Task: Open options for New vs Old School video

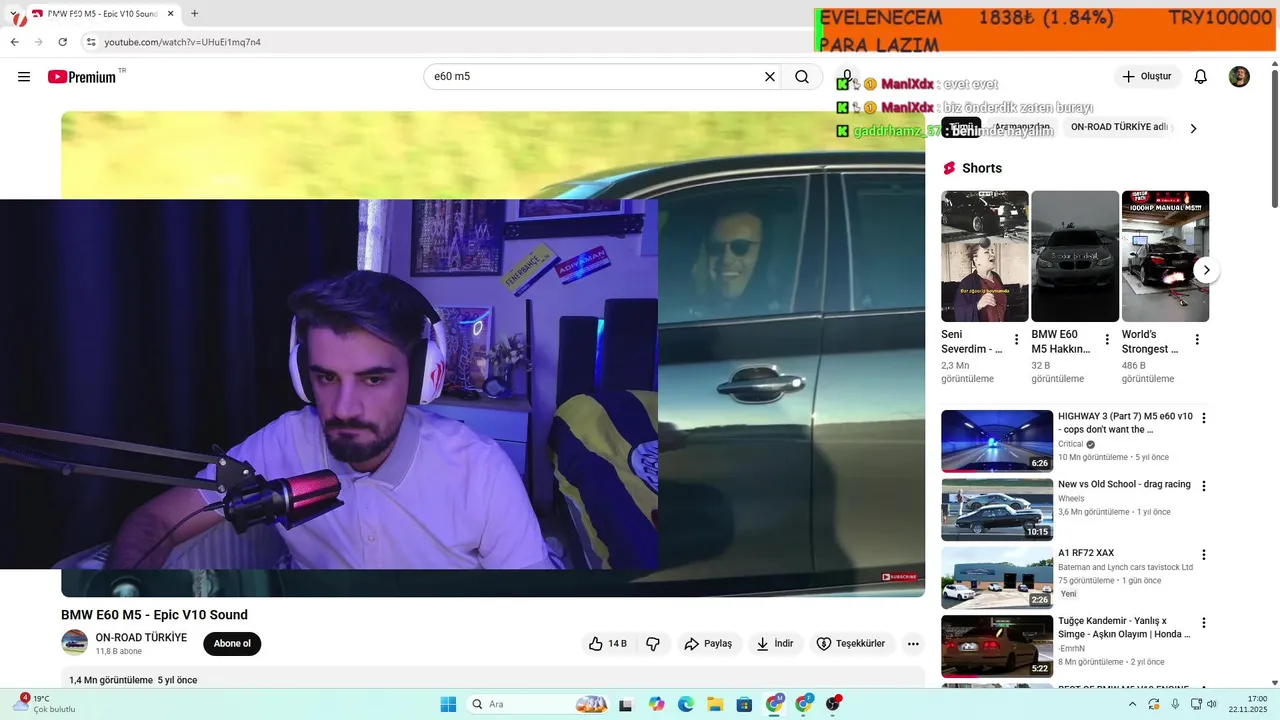Action: pyautogui.click(x=1204, y=486)
